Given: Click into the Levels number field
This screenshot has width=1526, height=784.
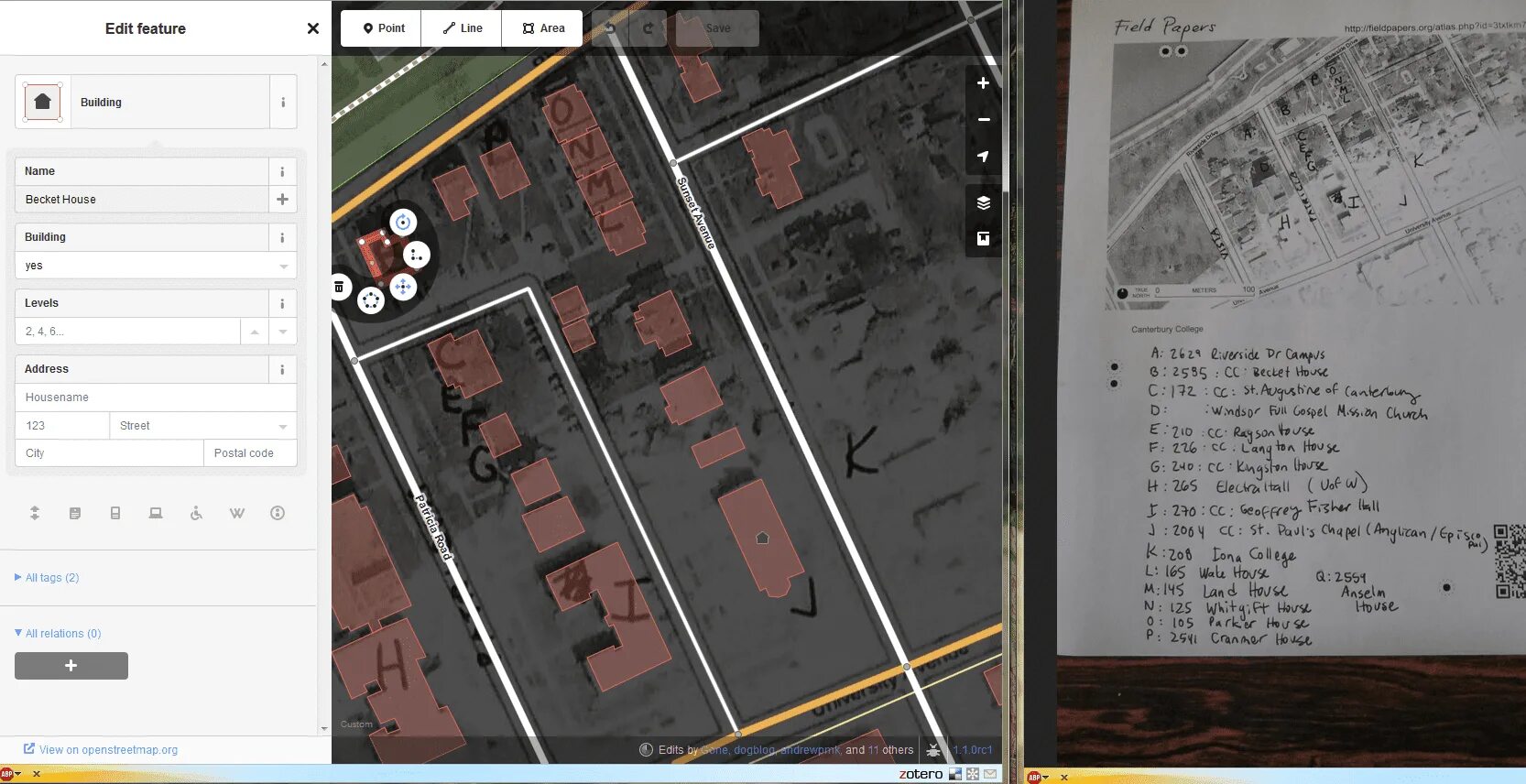Looking at the screenshot, I should (x=127, y=332).
